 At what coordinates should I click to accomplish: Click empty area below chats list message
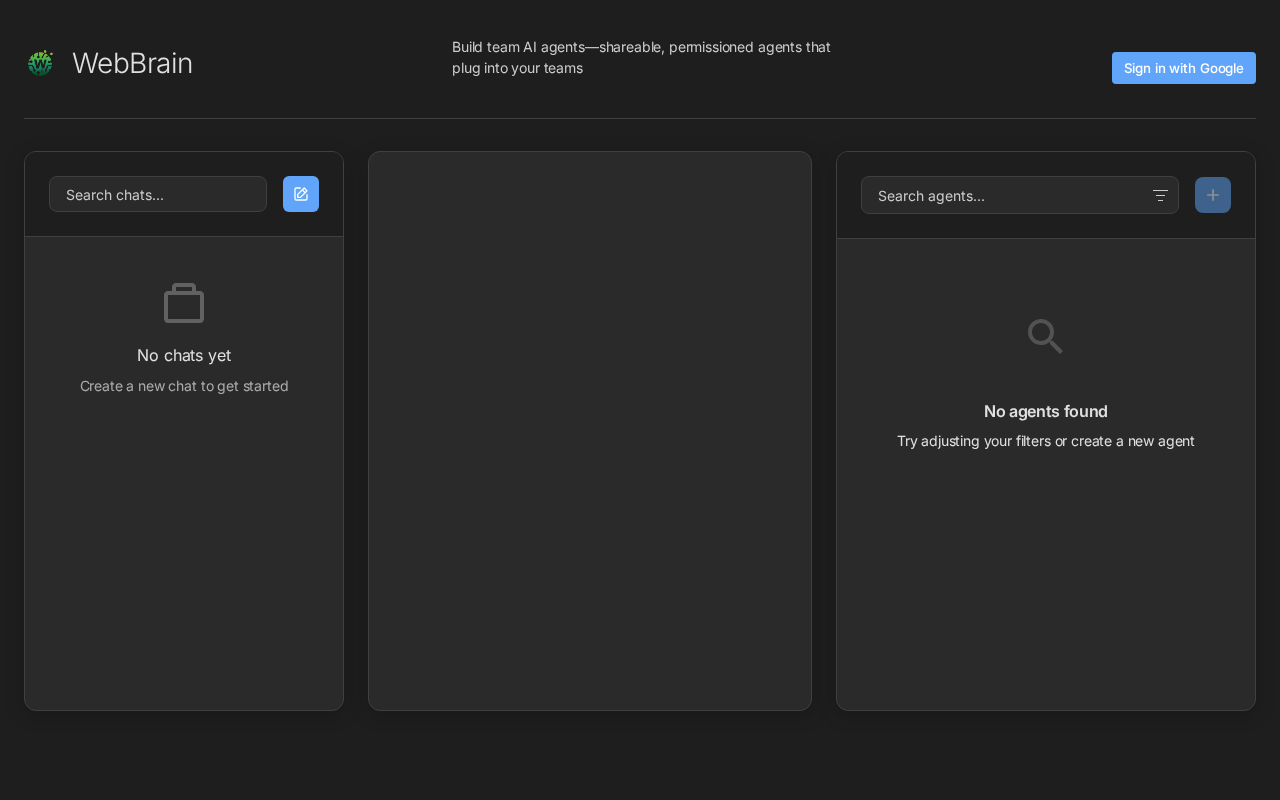(x=184, y=550)
